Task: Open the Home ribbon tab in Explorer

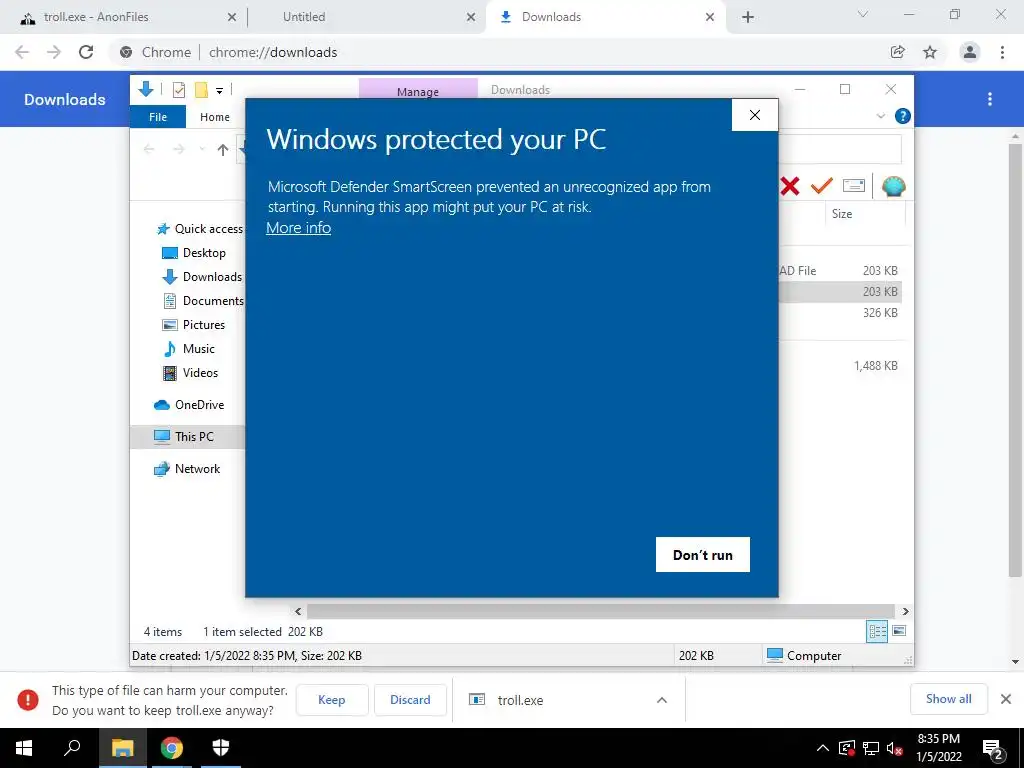Action: (215, 117)
